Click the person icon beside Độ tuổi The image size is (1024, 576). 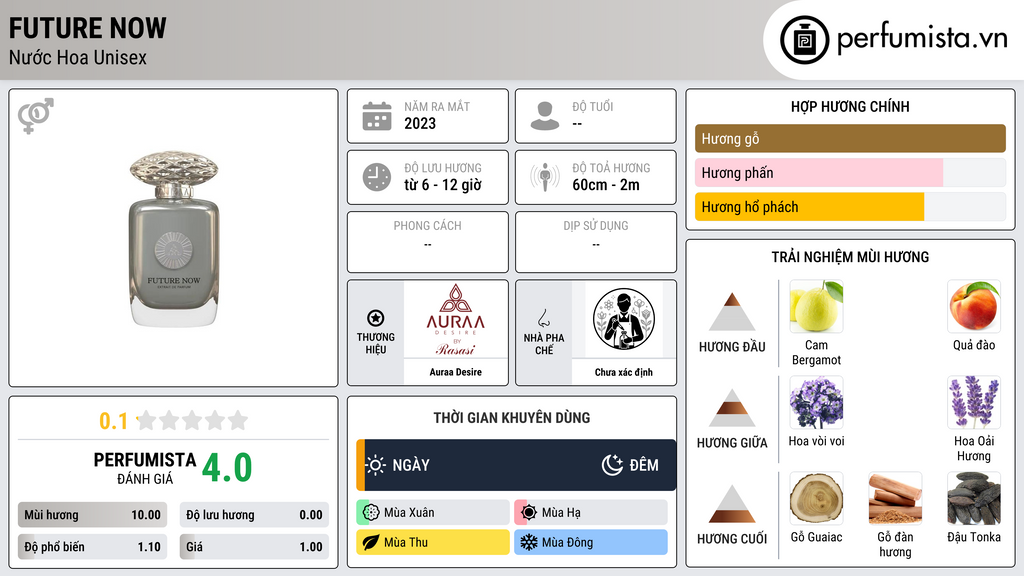click(x=545, y=116)
